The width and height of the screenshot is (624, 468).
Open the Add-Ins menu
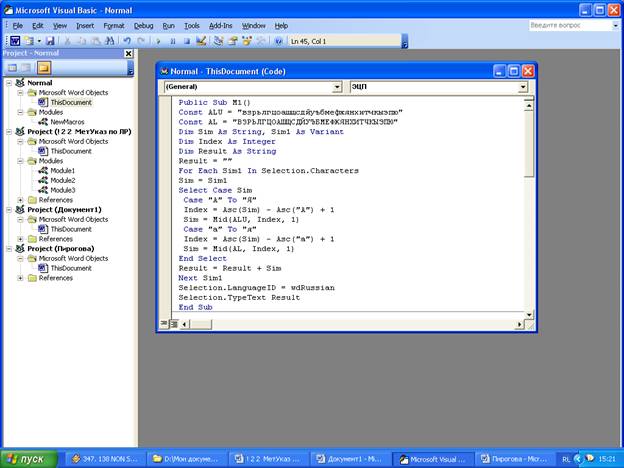(x=220, y=25)
